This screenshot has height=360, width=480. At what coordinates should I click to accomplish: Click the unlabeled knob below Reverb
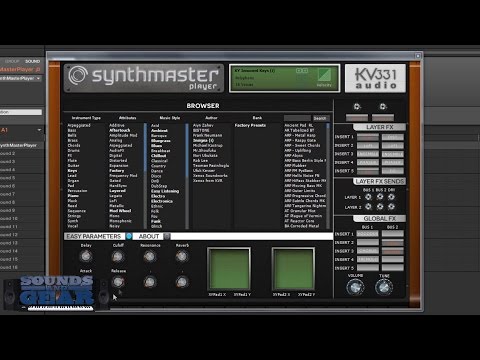pyautogui.click(x=182, y=282)
